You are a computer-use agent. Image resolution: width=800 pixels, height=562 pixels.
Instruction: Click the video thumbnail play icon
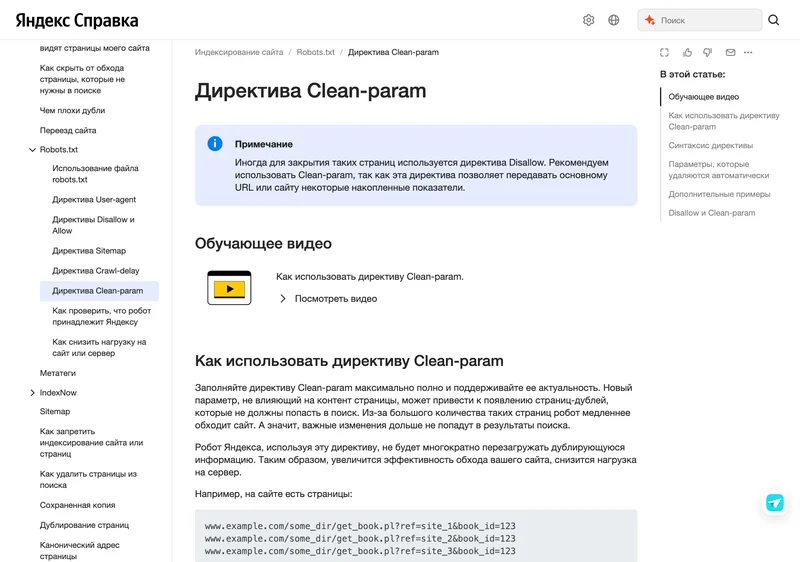pyautogui.click(x=229, y=288)
